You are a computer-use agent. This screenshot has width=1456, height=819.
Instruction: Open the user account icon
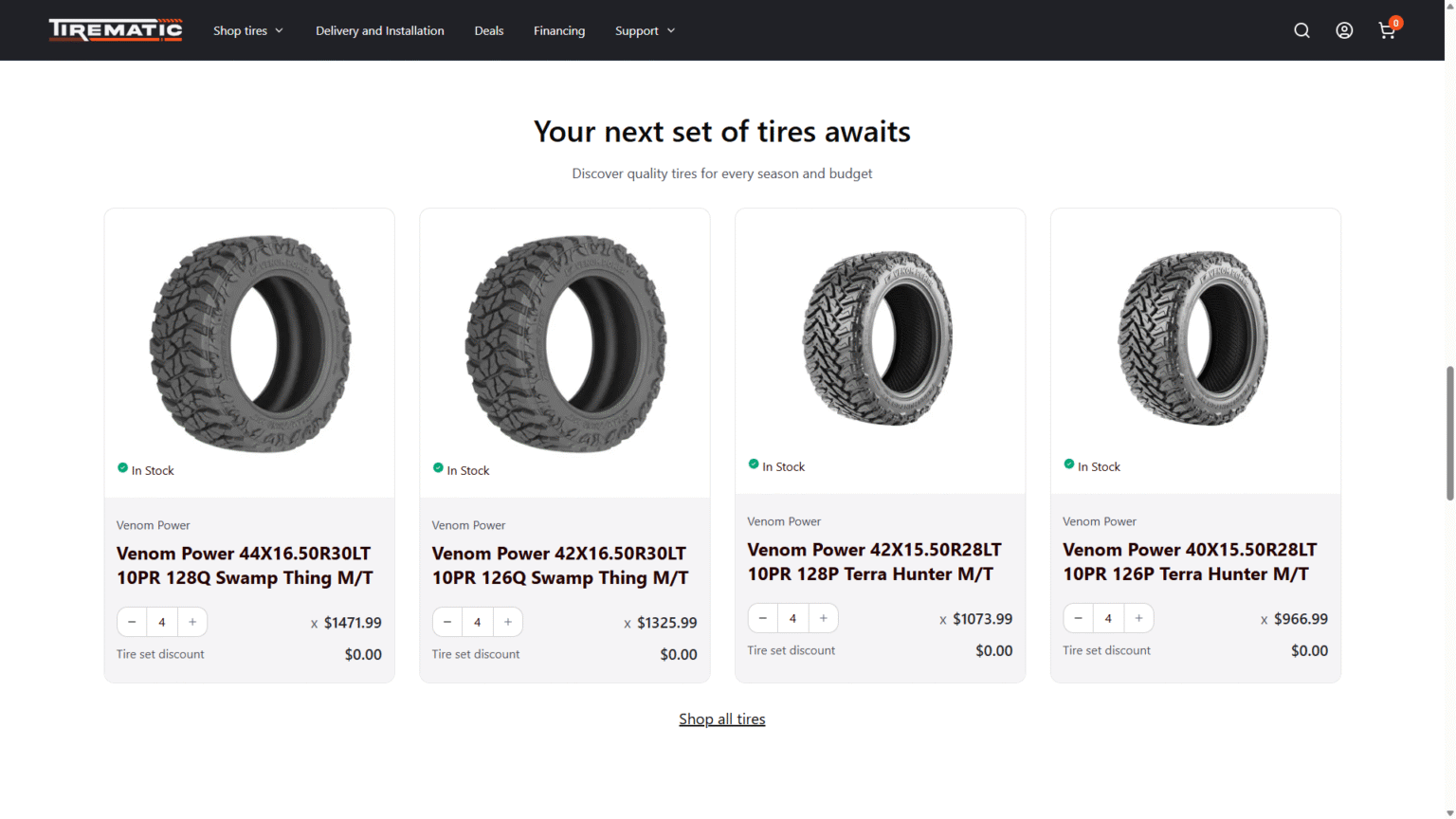(1344, 30)
